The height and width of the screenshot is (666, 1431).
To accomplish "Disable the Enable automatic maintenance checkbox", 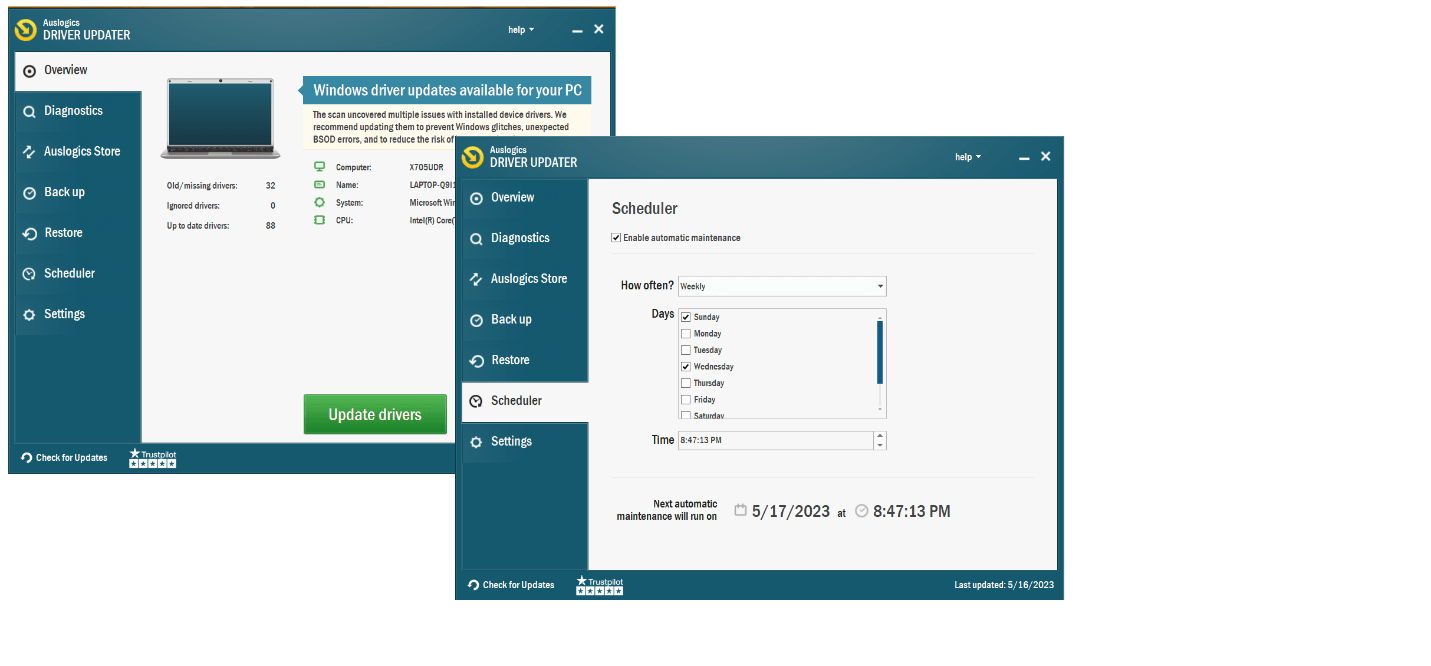I will click(616, 238).
